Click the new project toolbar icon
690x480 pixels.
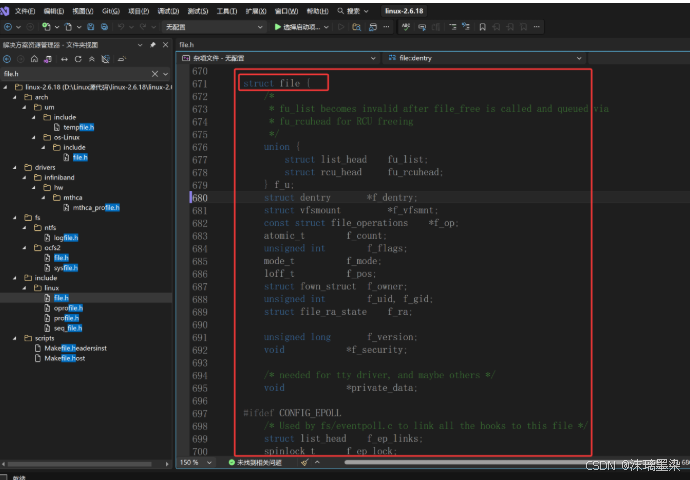[x=46, y=27]
